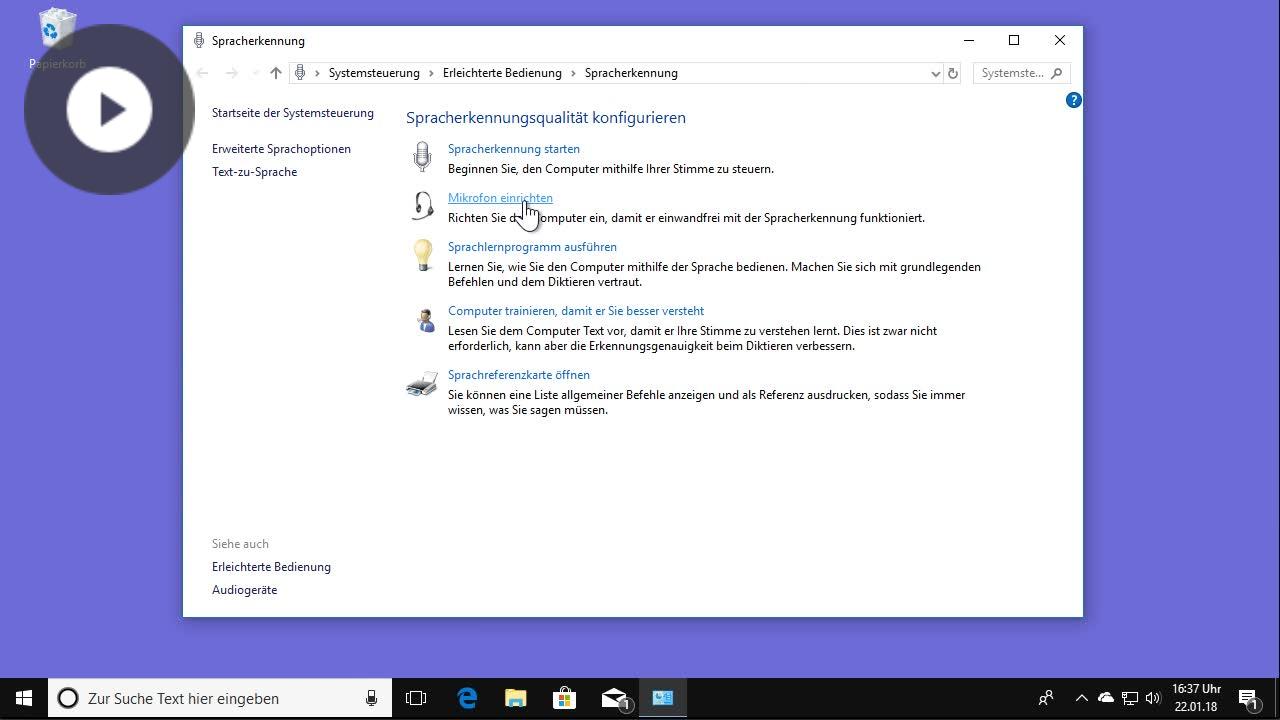Open Computer trainieren link
1280x720 pixels.
(x=576, y=311)
